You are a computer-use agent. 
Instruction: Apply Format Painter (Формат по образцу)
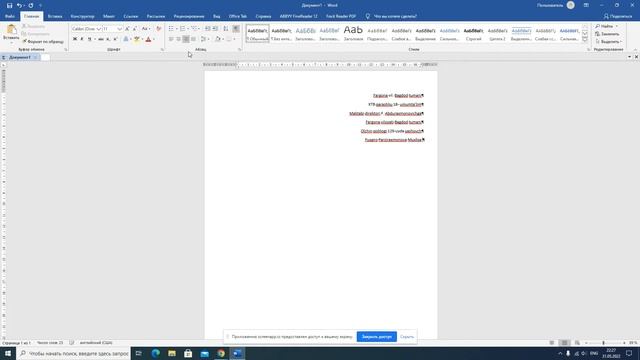click(43, 42)
